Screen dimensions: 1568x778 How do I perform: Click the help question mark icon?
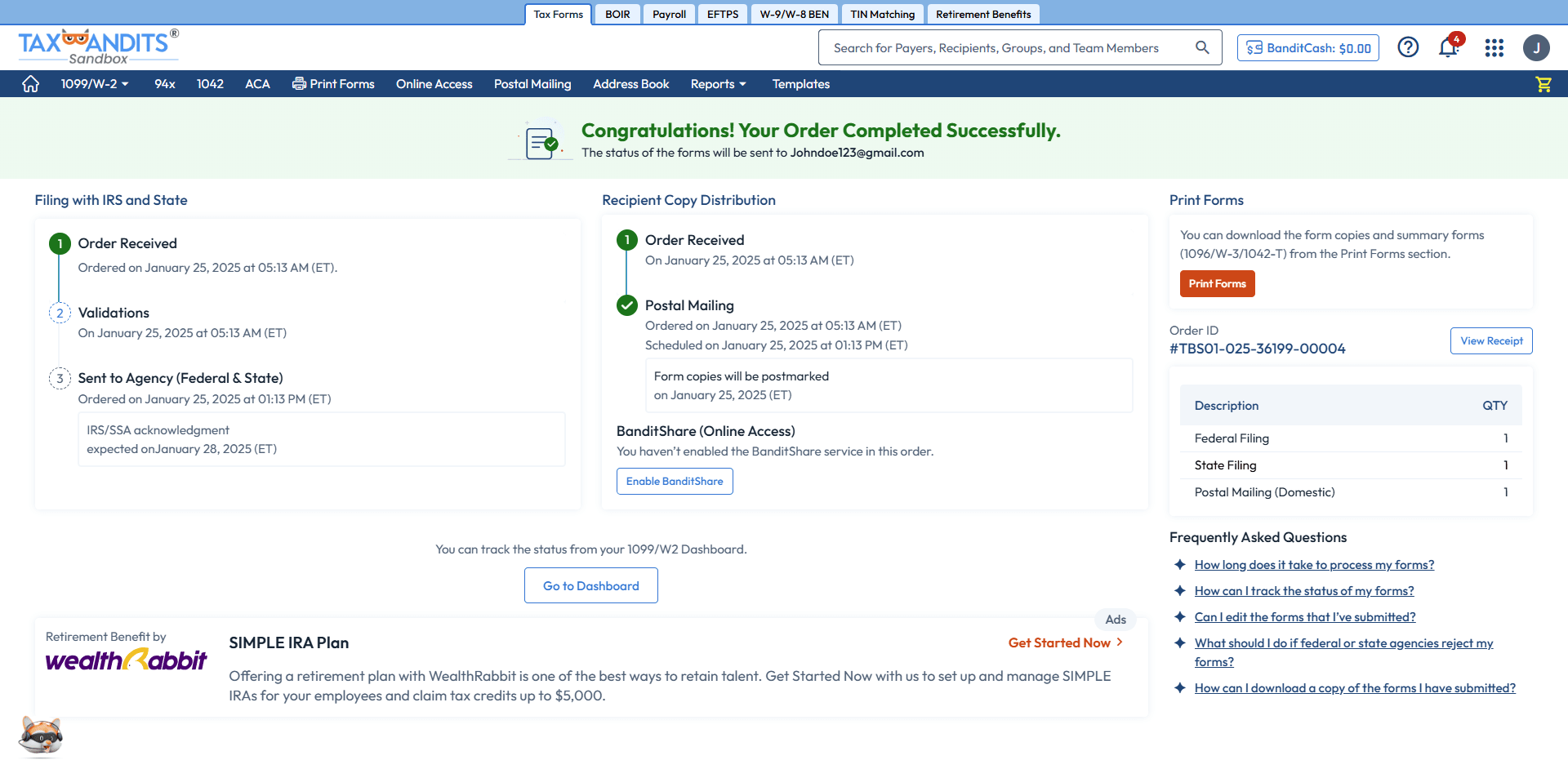[x=1408, y=48]
